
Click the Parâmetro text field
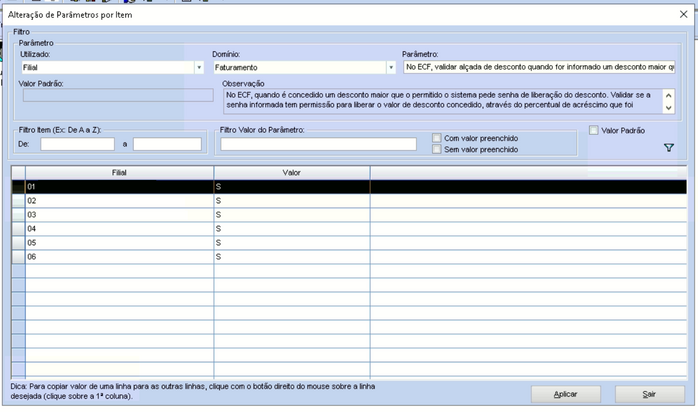point(539,68)
